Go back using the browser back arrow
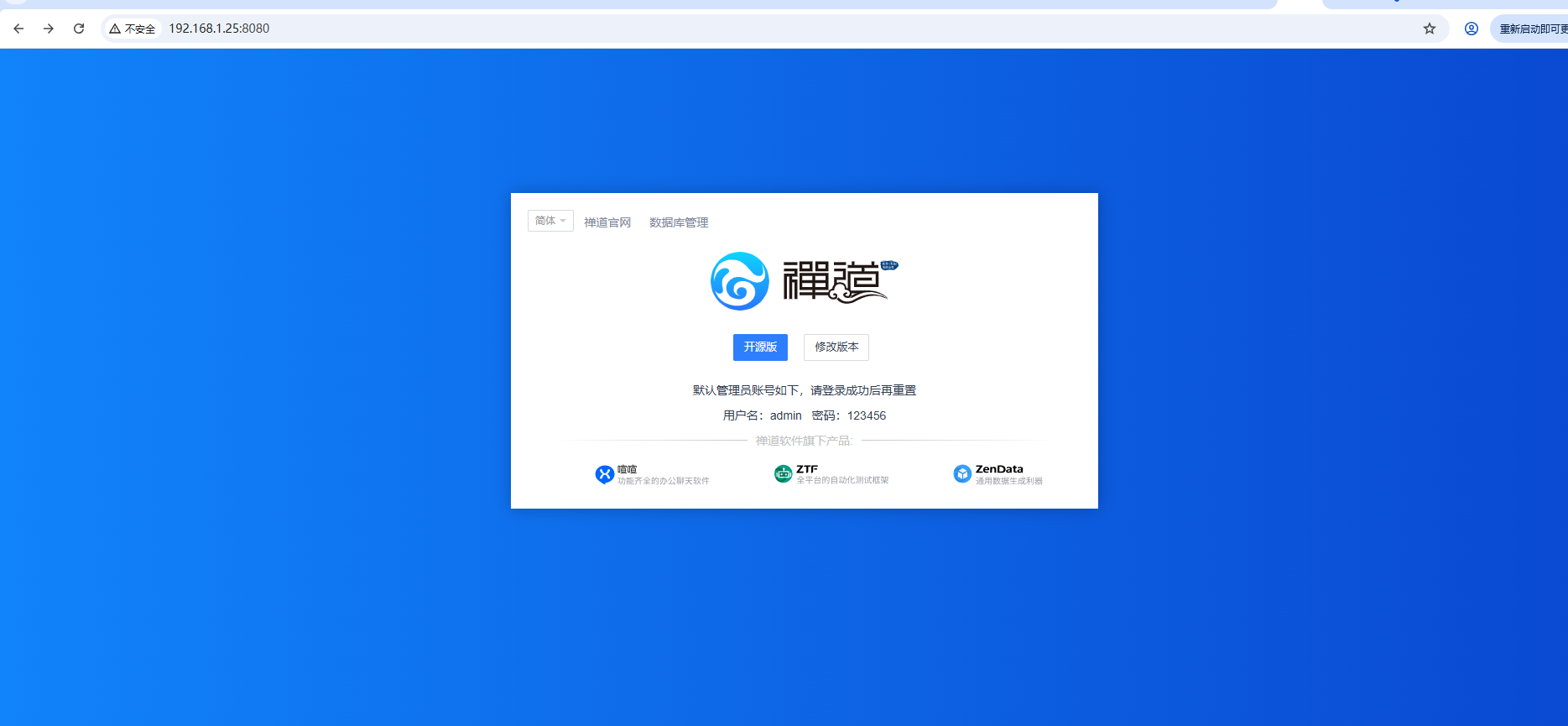This screenshot has height=726, width=1568. point(18,29)
